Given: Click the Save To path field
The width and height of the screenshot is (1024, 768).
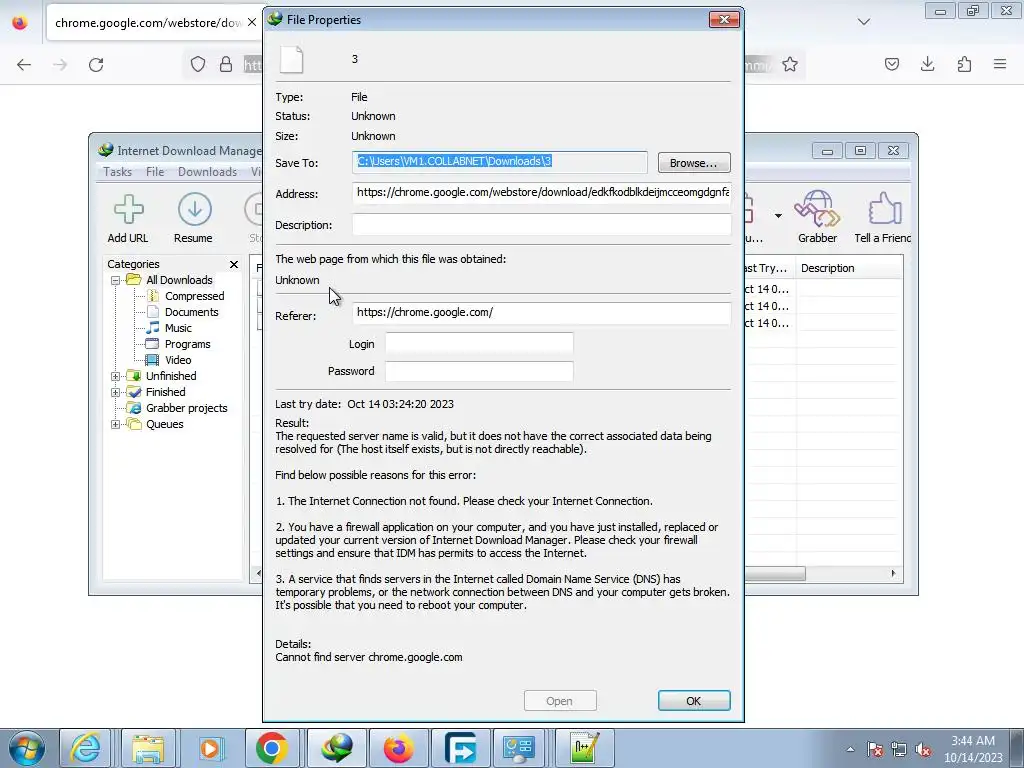Looking at the screenshot, I should [x=500, y=162].
